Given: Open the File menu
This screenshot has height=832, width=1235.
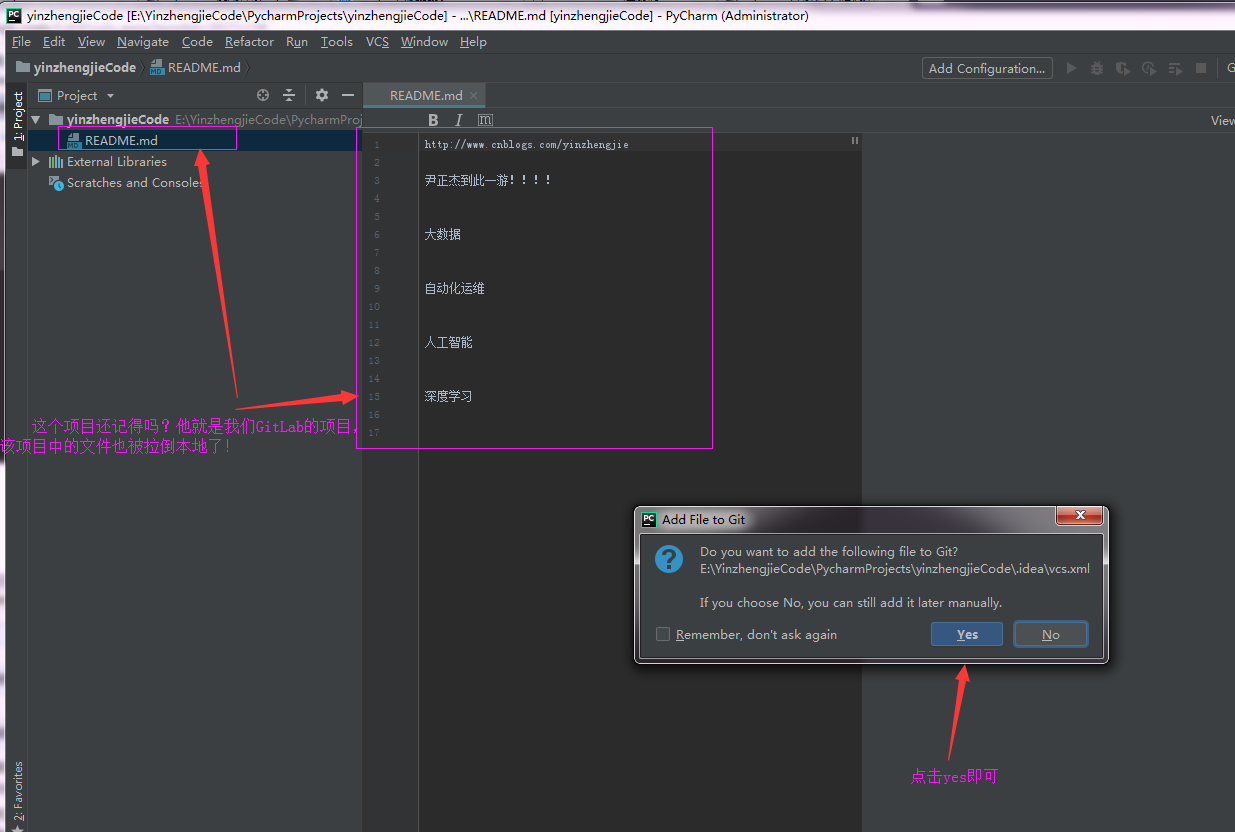Looking at the screenshot, I should [21, 41].
